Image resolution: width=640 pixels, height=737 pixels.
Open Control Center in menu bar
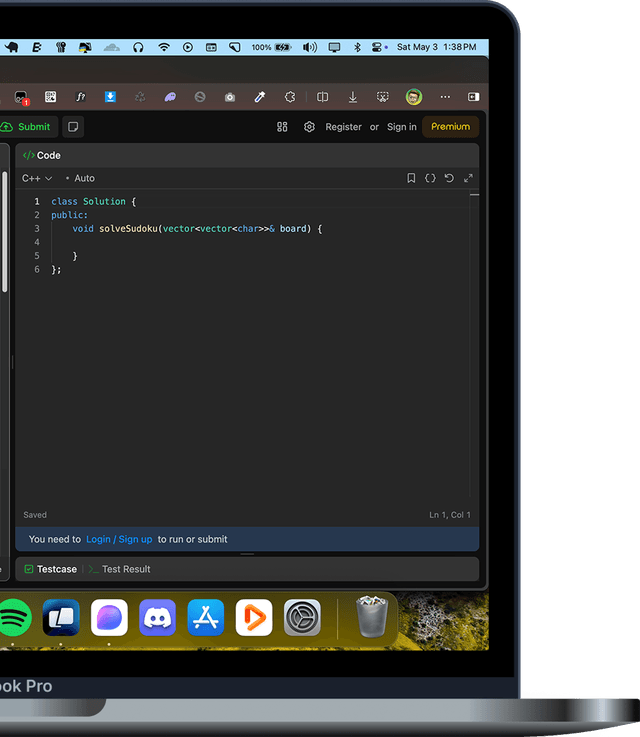pos(377,47)
